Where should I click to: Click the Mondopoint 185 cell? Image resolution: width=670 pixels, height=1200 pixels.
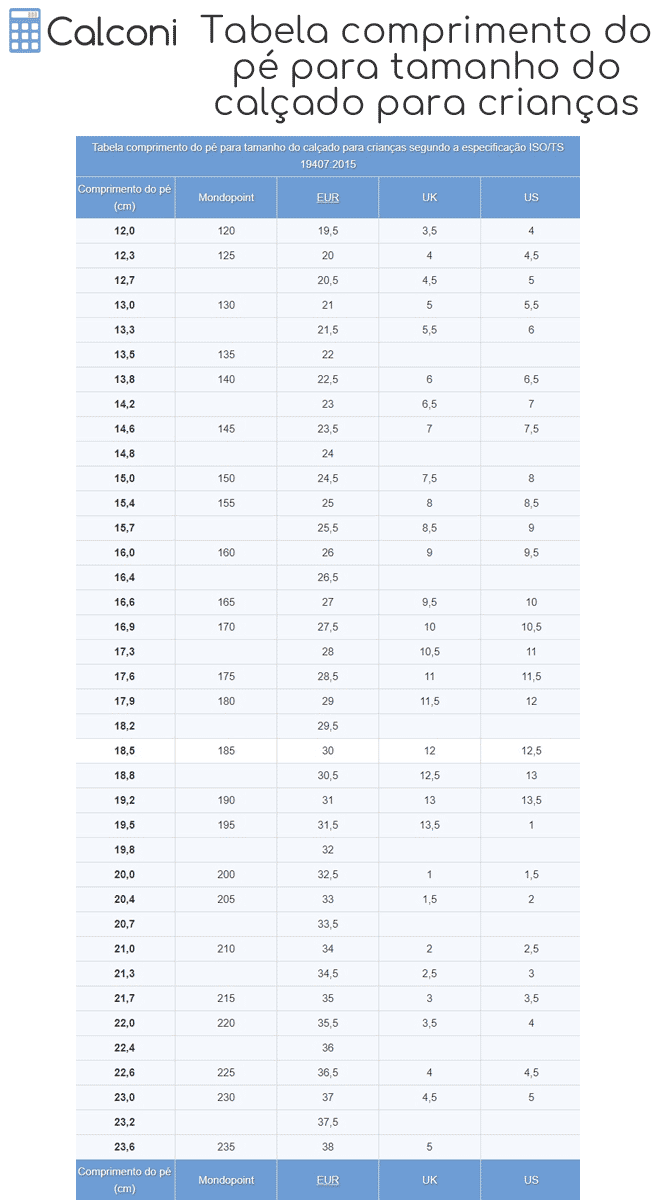[226, 751]
